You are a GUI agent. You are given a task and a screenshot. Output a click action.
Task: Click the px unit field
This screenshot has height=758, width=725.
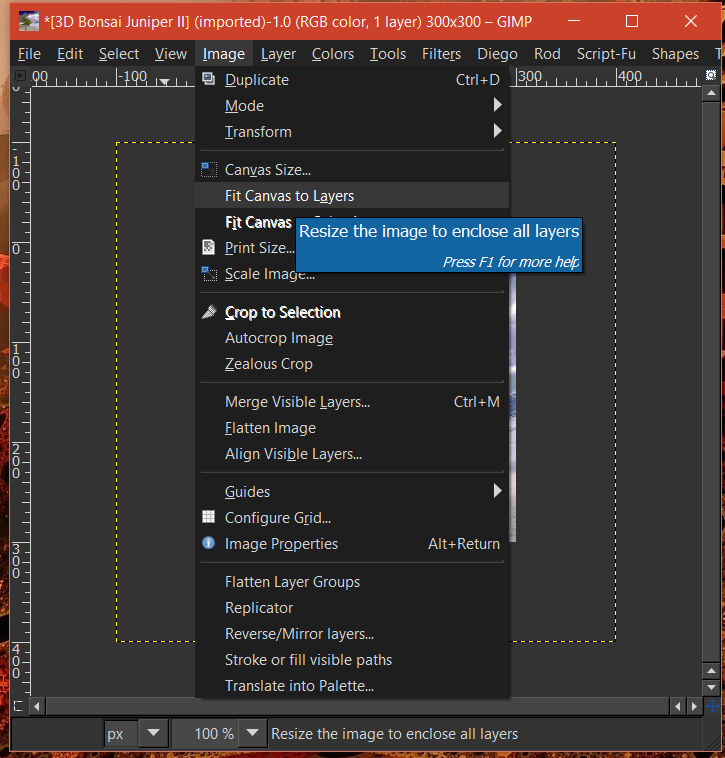point(121,733)
